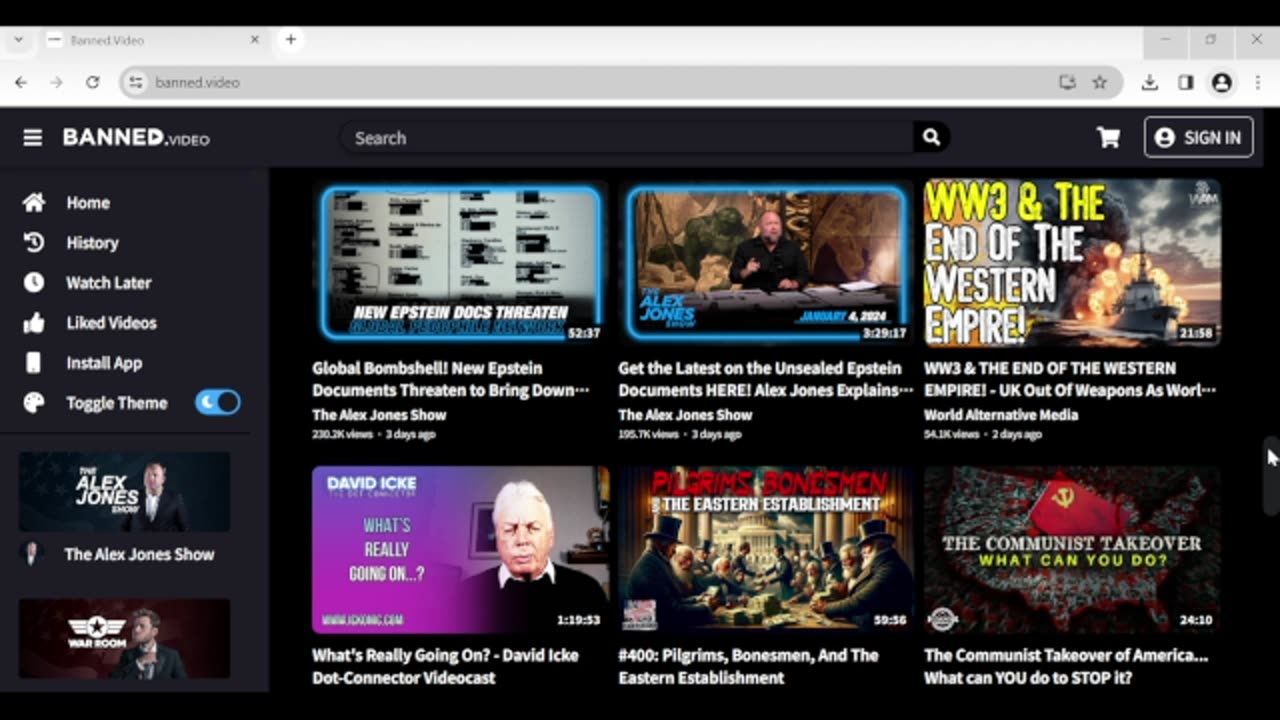Open title Get the Latest on Unsealed Epstein

pyautogui.click(x=765, y=379)
